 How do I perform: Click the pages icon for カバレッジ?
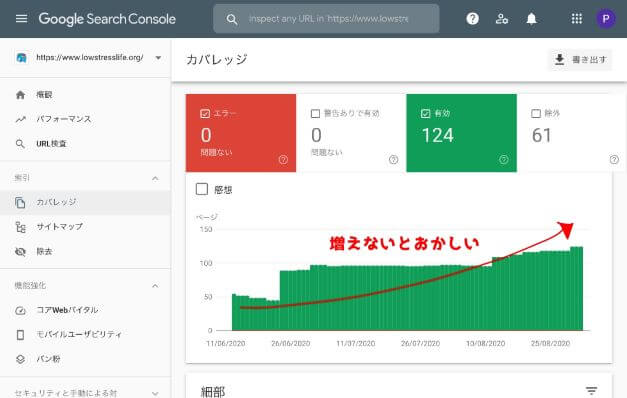pos(20,202)
